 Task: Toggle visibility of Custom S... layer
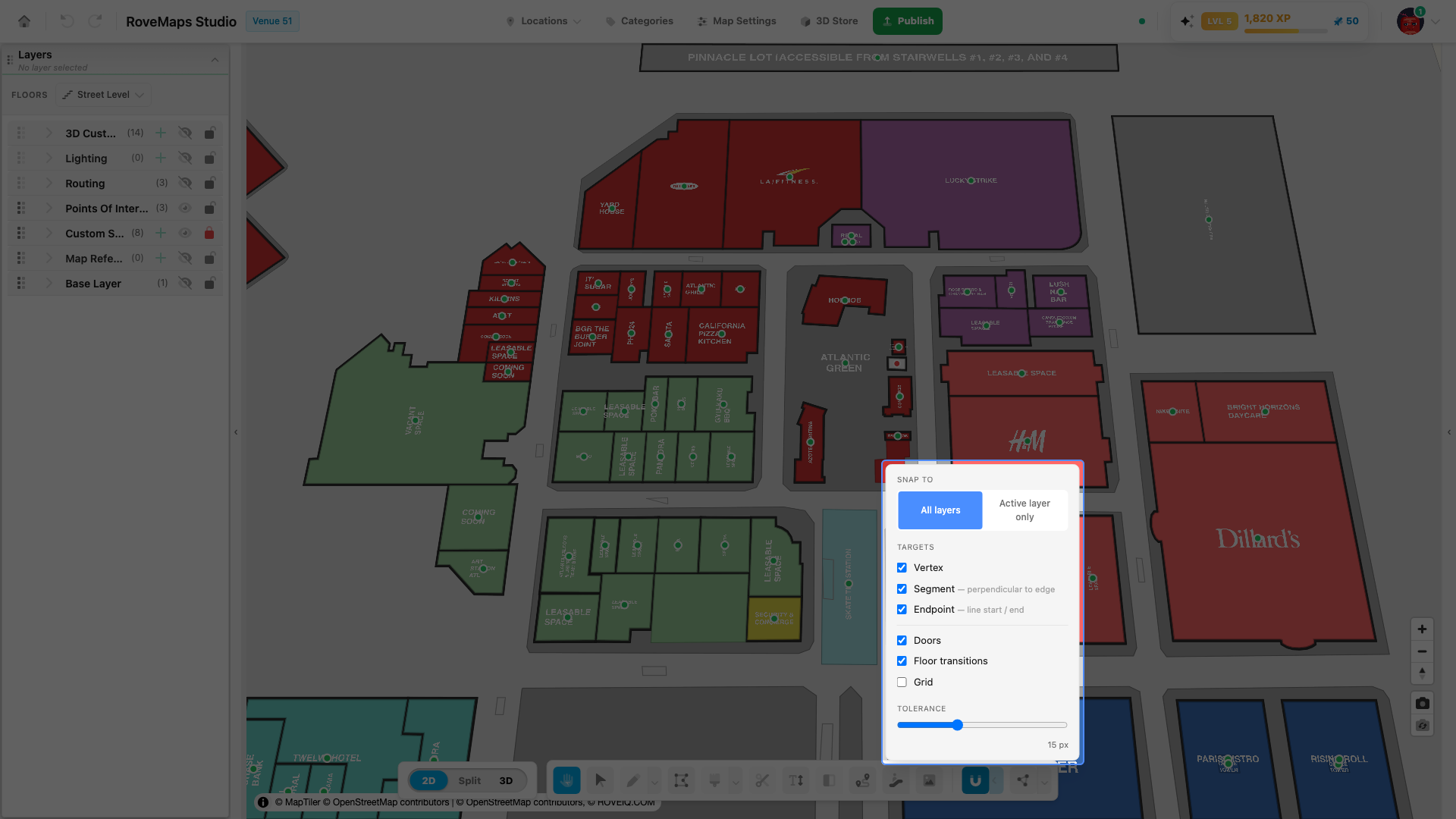pyautogui.click(x=185, y=233)
